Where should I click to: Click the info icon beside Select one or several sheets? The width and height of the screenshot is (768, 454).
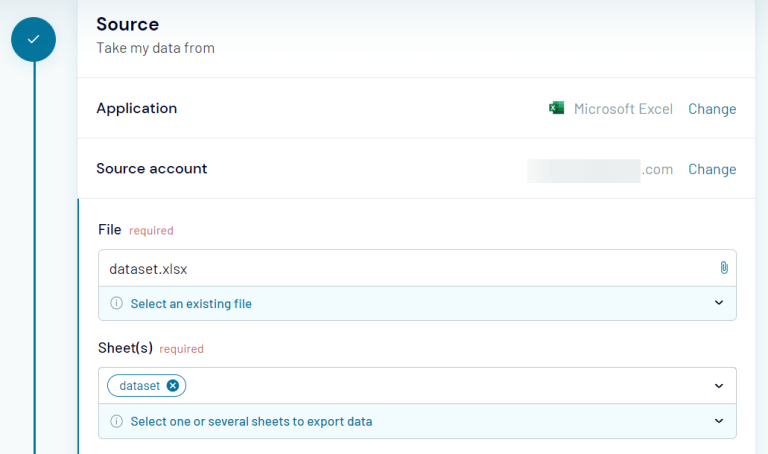click(116, 421)
